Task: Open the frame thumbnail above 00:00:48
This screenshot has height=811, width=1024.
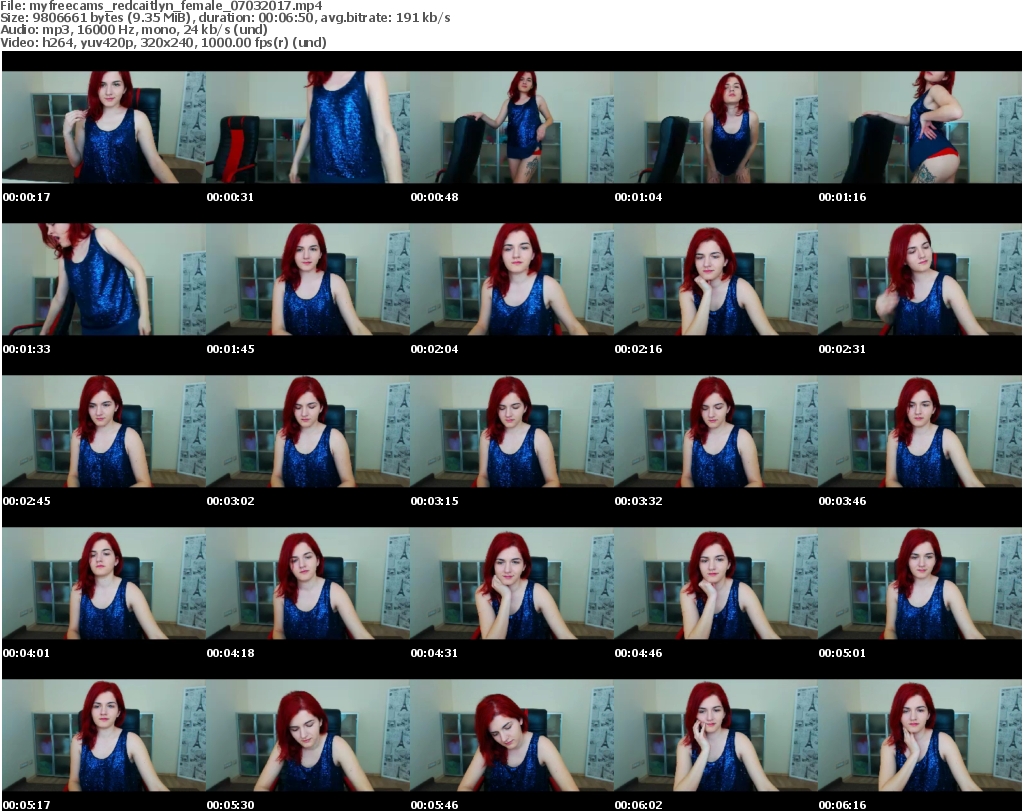Action: coord(512,127)
